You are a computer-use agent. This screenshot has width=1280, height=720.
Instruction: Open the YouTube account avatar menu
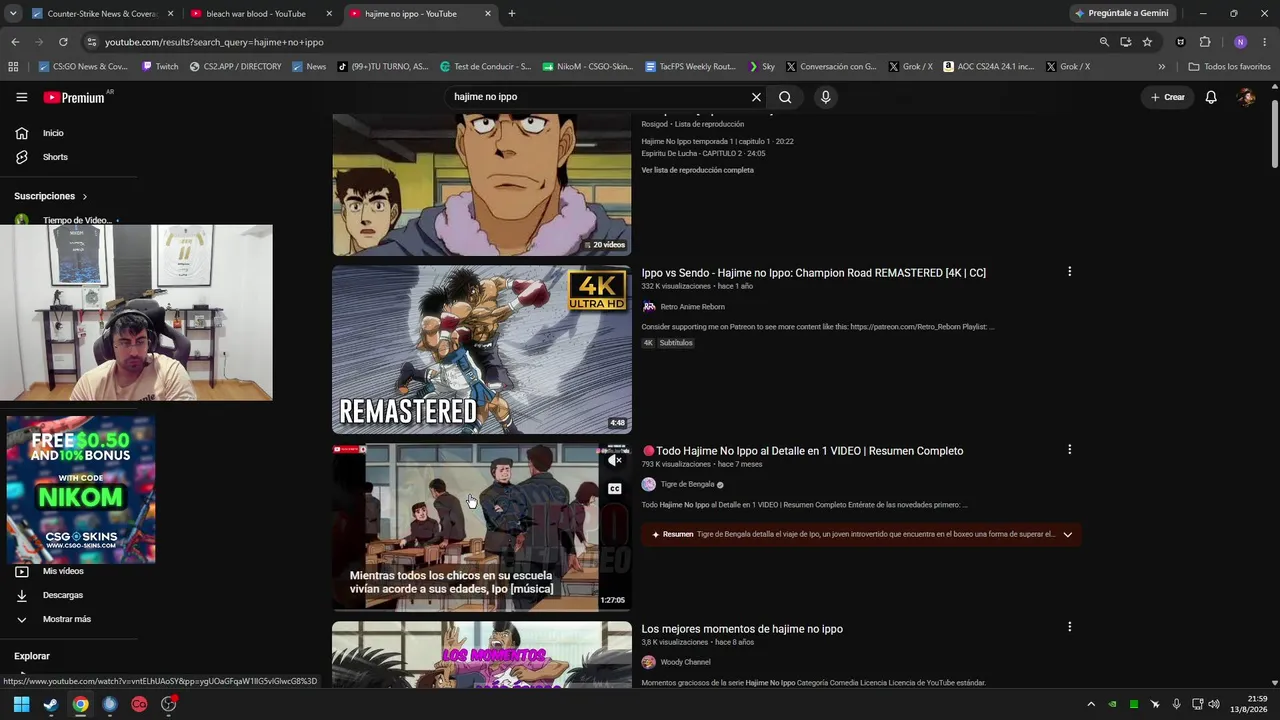coord(1246,97)
